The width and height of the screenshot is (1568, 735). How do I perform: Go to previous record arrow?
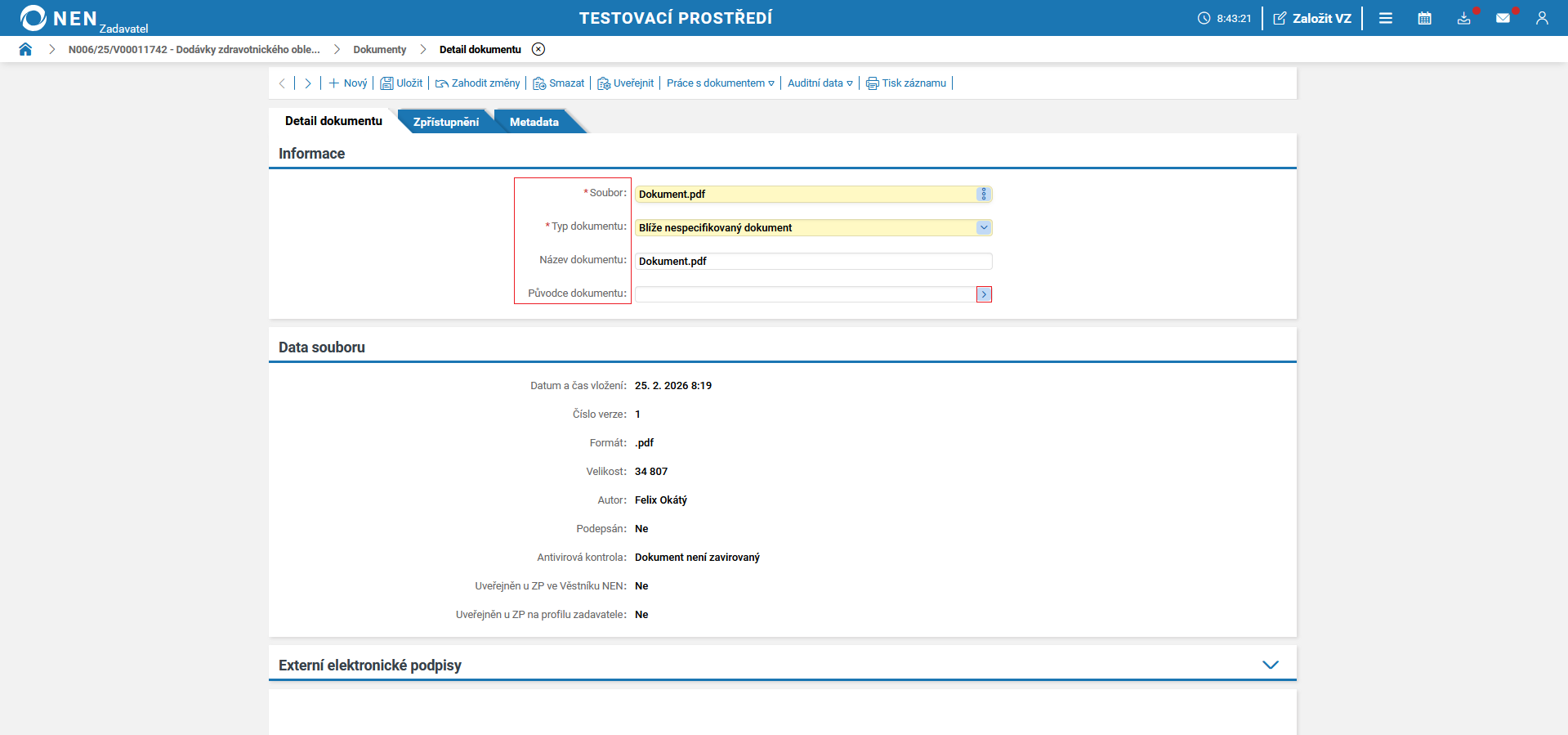point(283,83)
